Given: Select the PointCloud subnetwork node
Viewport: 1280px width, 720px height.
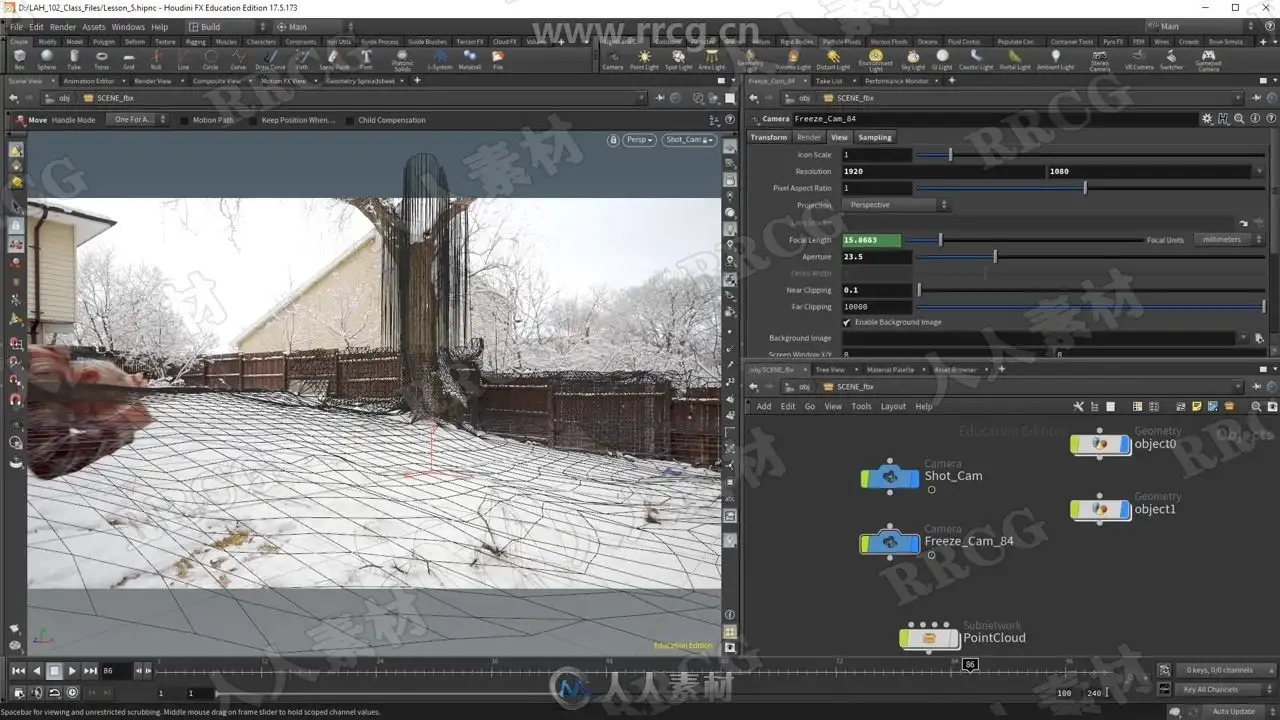Looking at the screenshot, I should (929, 637).
